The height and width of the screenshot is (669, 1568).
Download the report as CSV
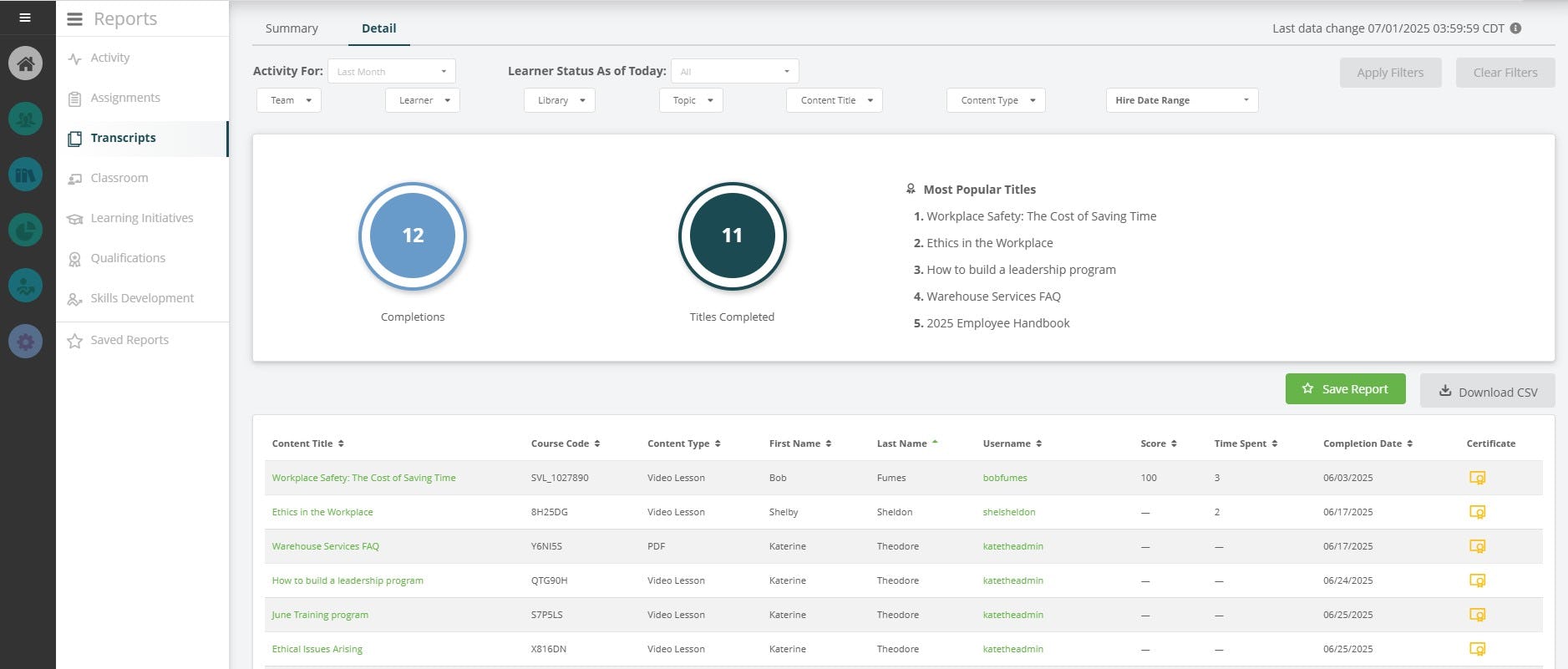pos(1487,392)
